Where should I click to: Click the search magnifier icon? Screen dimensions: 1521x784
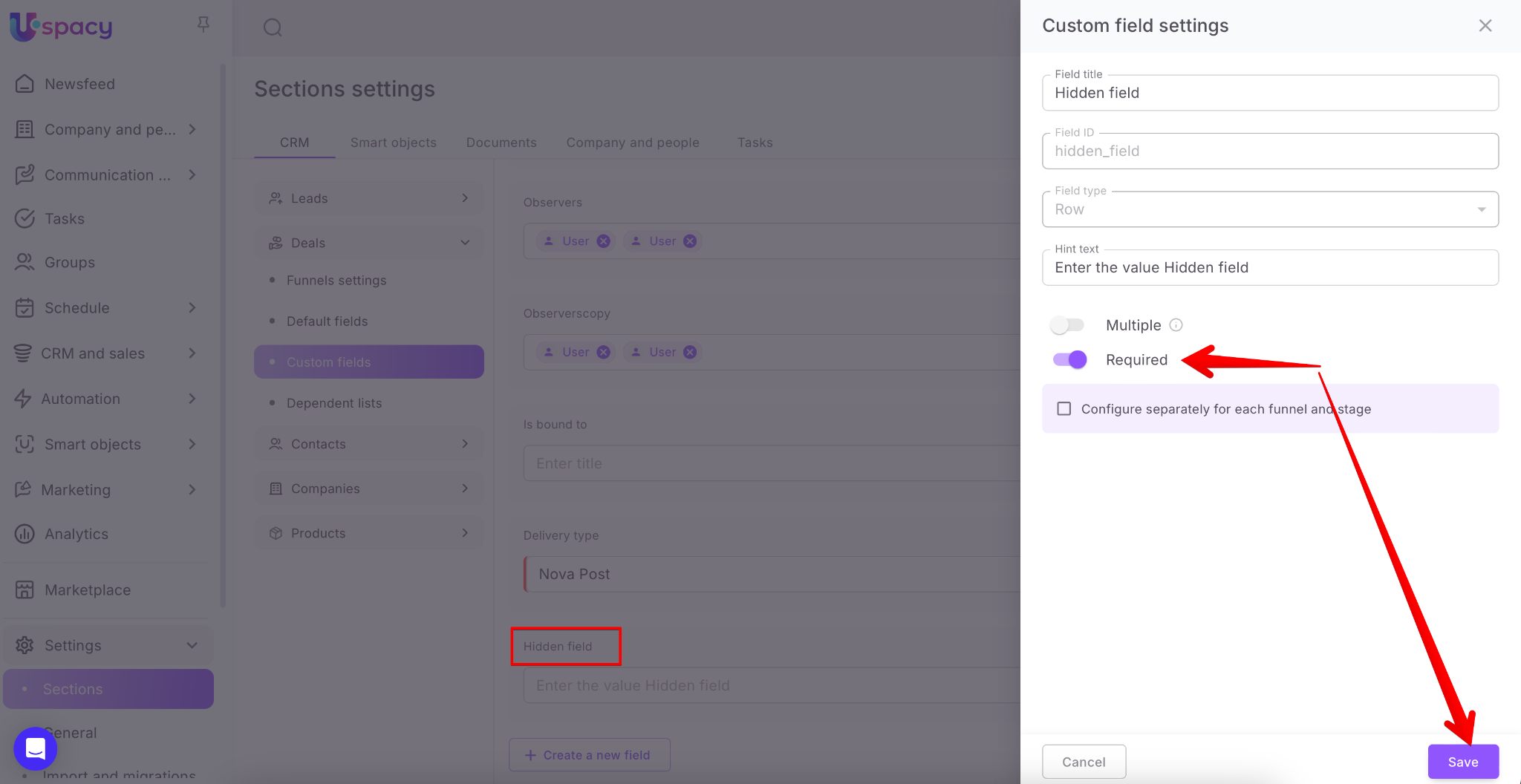pos(273,27)
